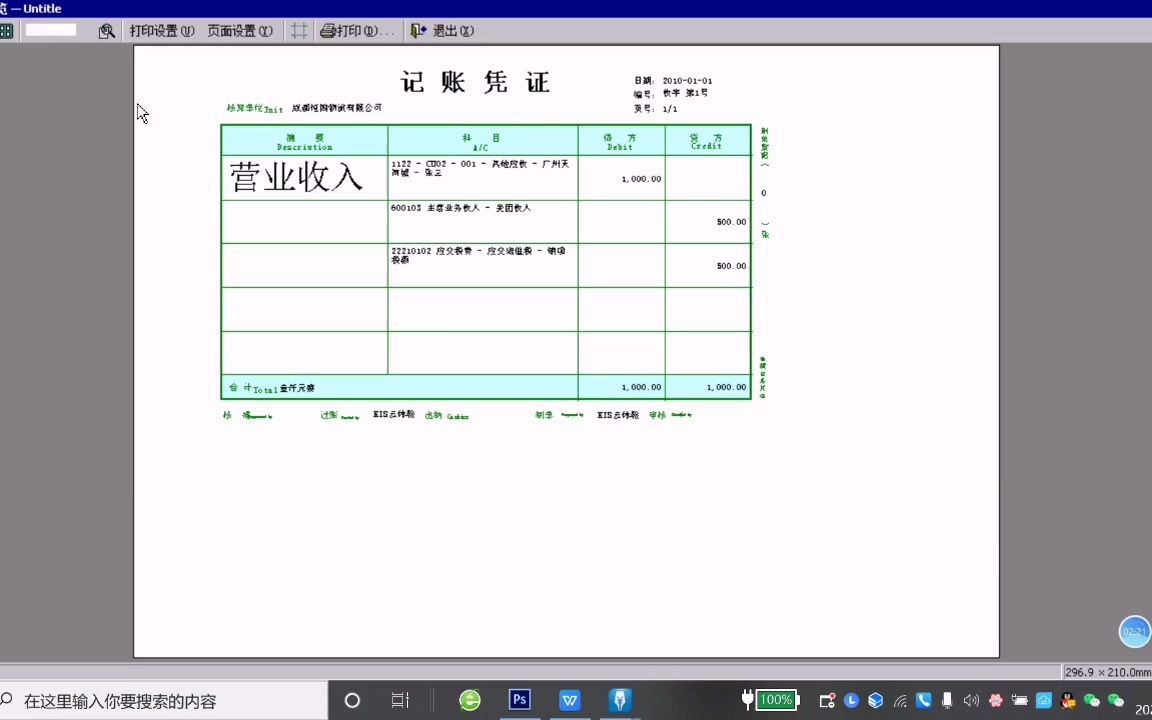Open 打印设置 print settings

[161, 31]
